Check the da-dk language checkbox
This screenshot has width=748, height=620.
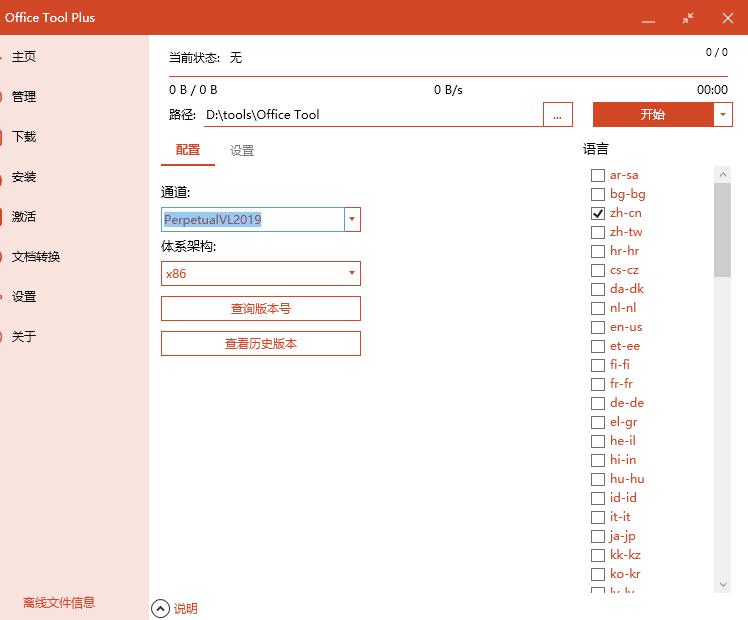(598, 289)
